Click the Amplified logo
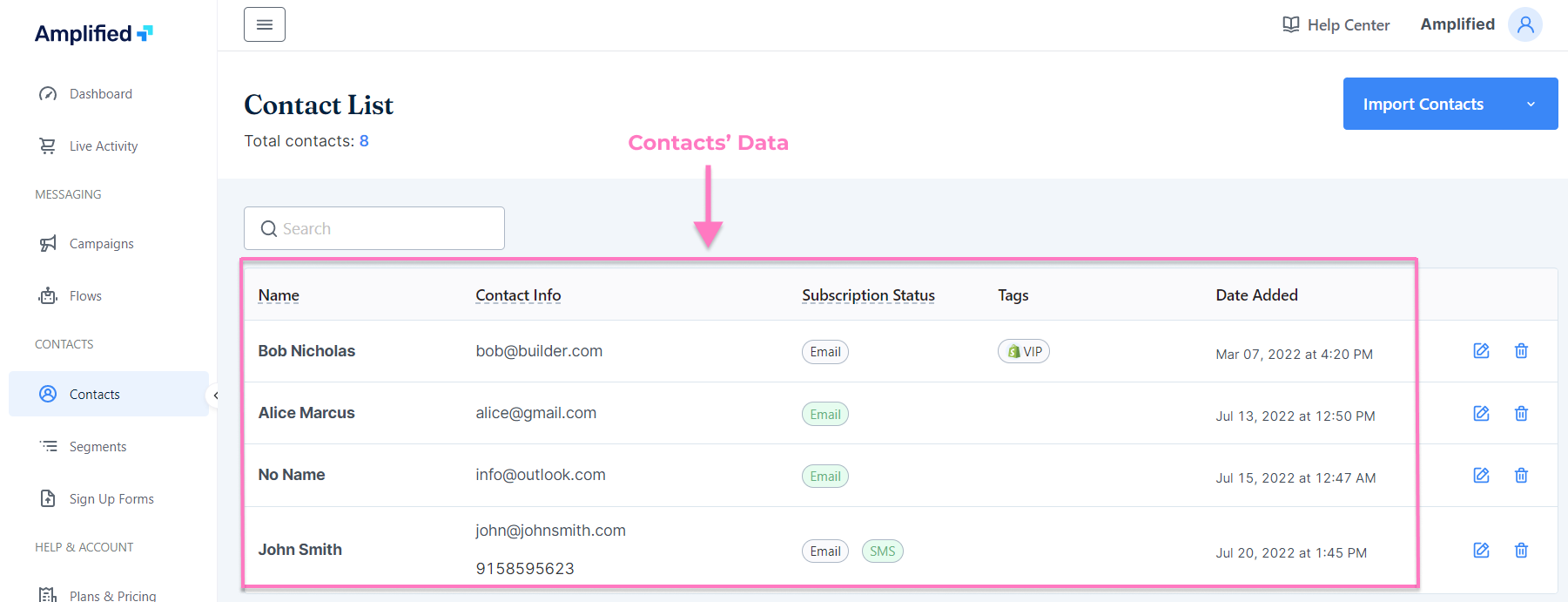This screenshot has height=602, width=1568. 94,34
